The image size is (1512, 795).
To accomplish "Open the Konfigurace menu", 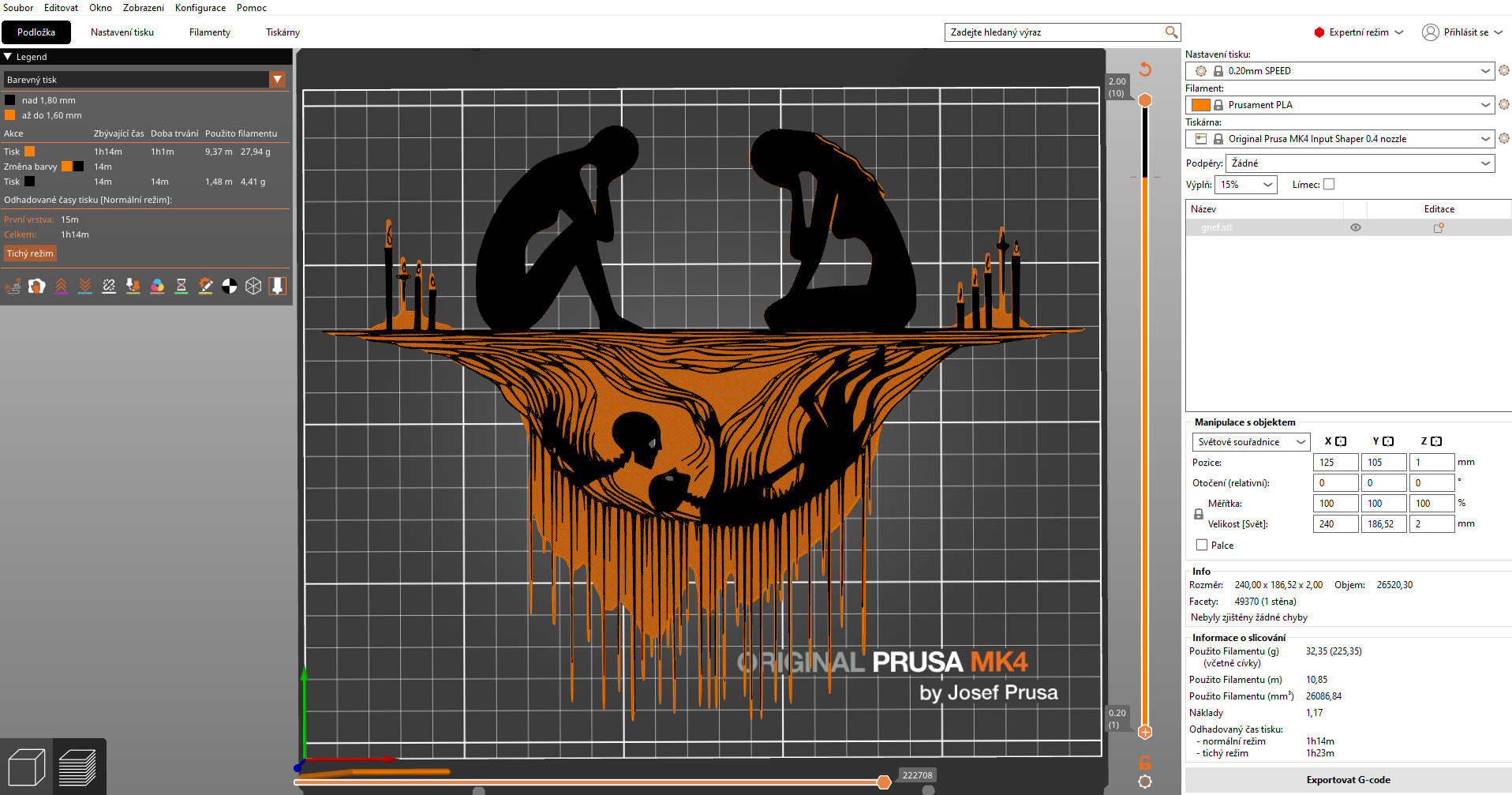I will [x=200, y=8].
